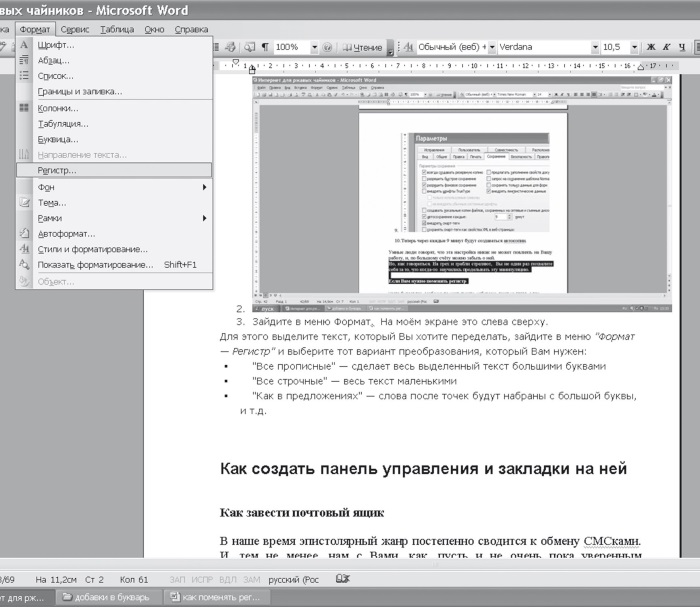Image resolution: width=700 pixels, height=607 pixels.
Task: Click the Стили и форматирование icon in menu
Action: pyautogui.click(x=24, y=249)
